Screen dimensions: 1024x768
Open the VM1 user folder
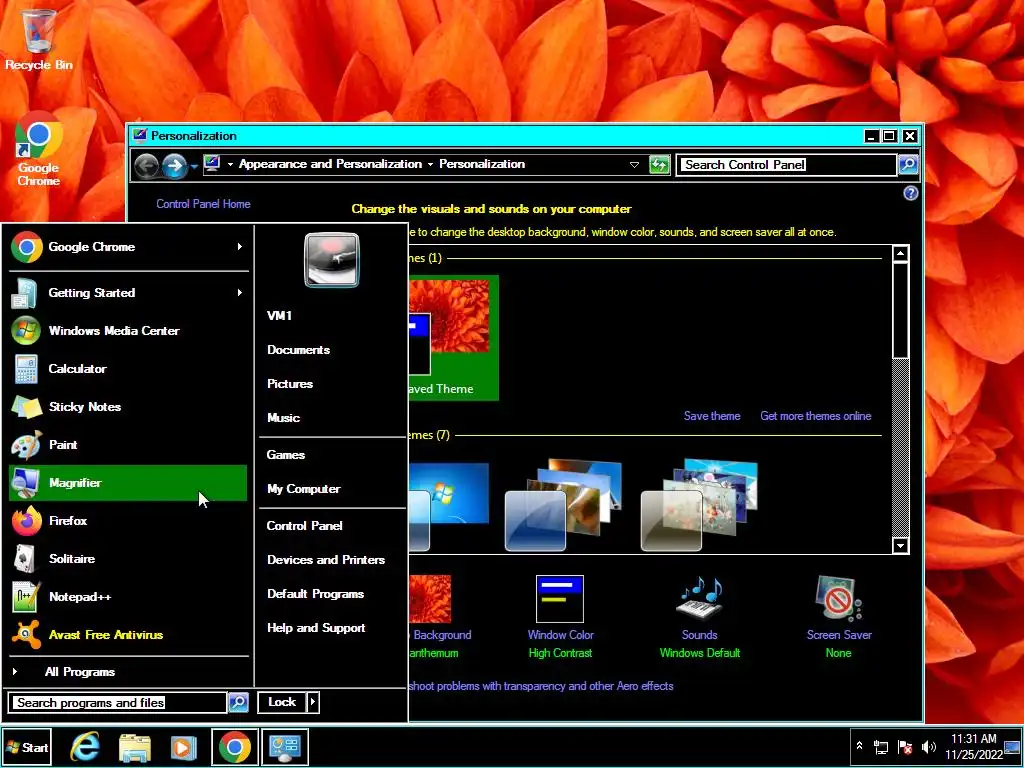(280, 315)
